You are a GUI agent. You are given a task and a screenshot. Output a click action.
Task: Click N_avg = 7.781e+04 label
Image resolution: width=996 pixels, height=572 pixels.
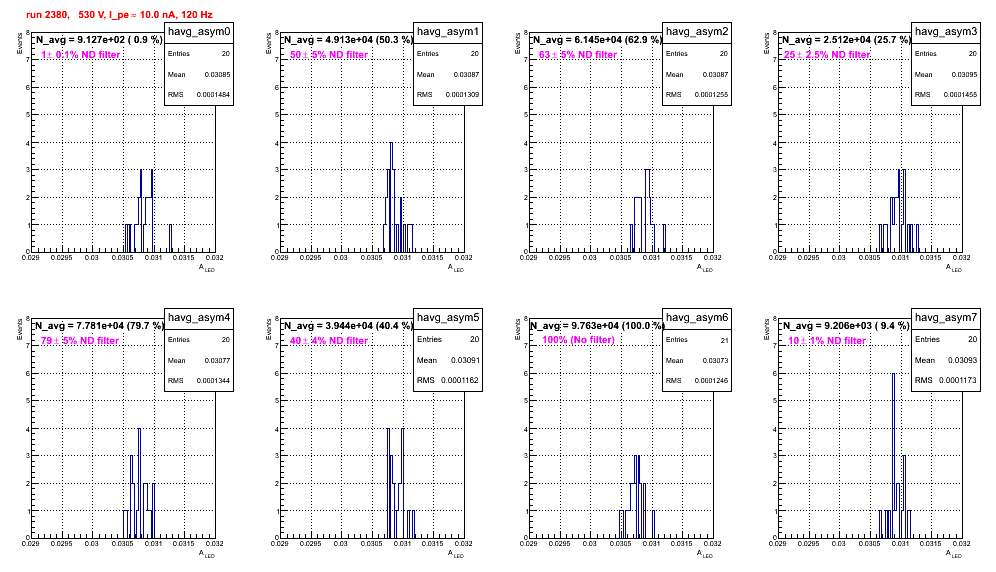click(99, 325)
